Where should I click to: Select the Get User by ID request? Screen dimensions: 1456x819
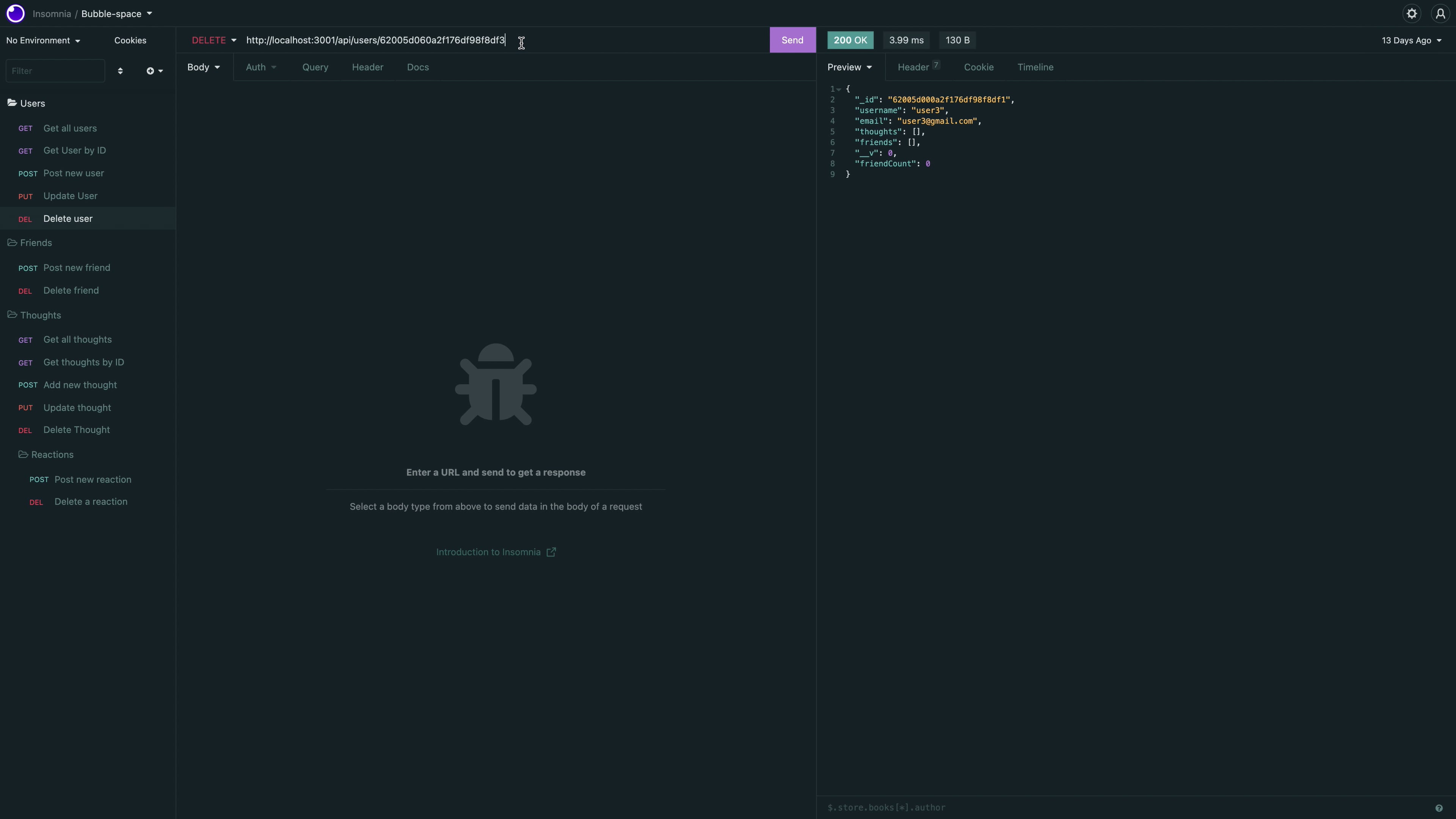[x=88, y=151]
